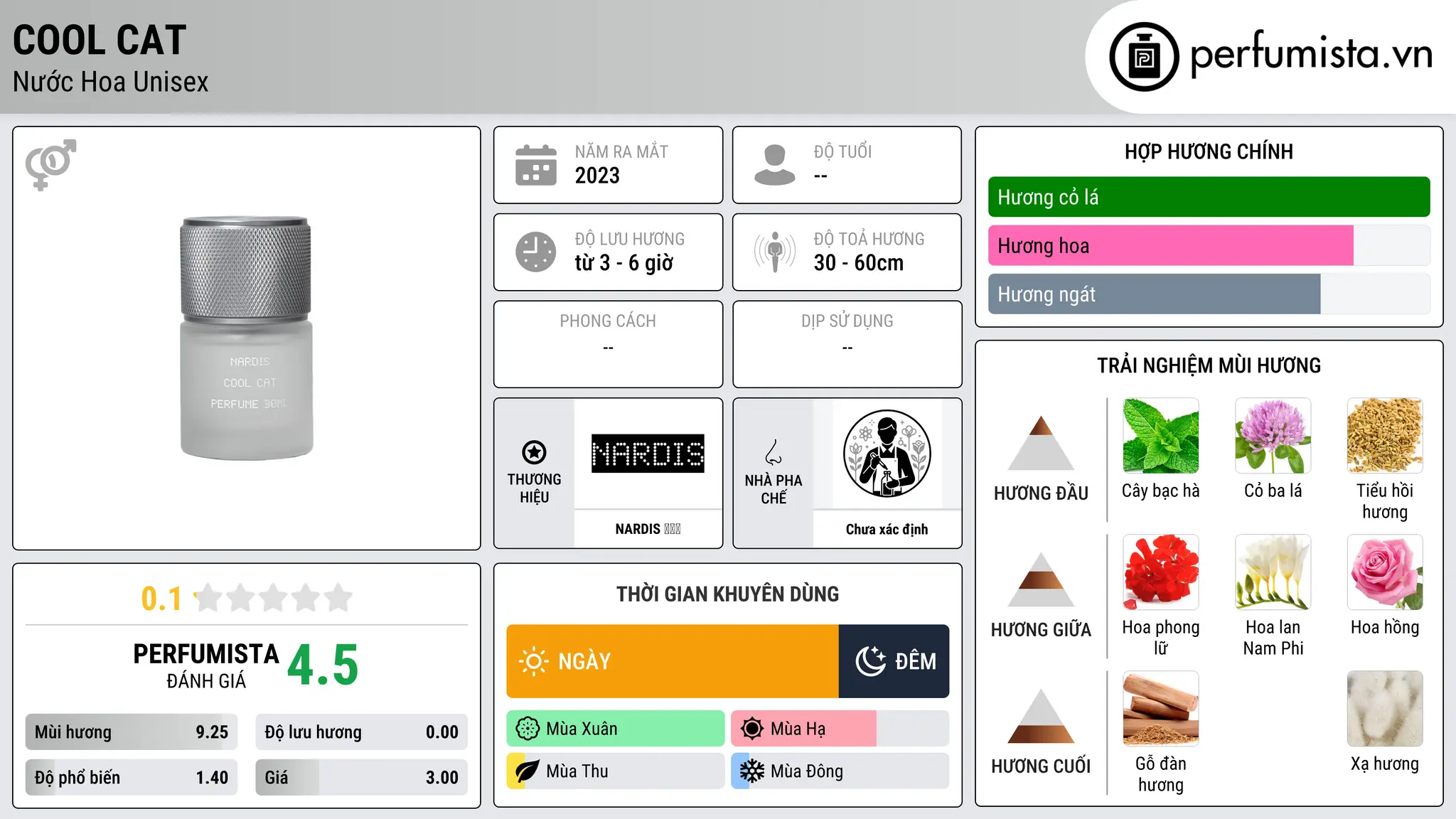Click the leaf icon for Mùa Thu
This screenshot has width=1456, height=819.
click(x=528, y=771)
